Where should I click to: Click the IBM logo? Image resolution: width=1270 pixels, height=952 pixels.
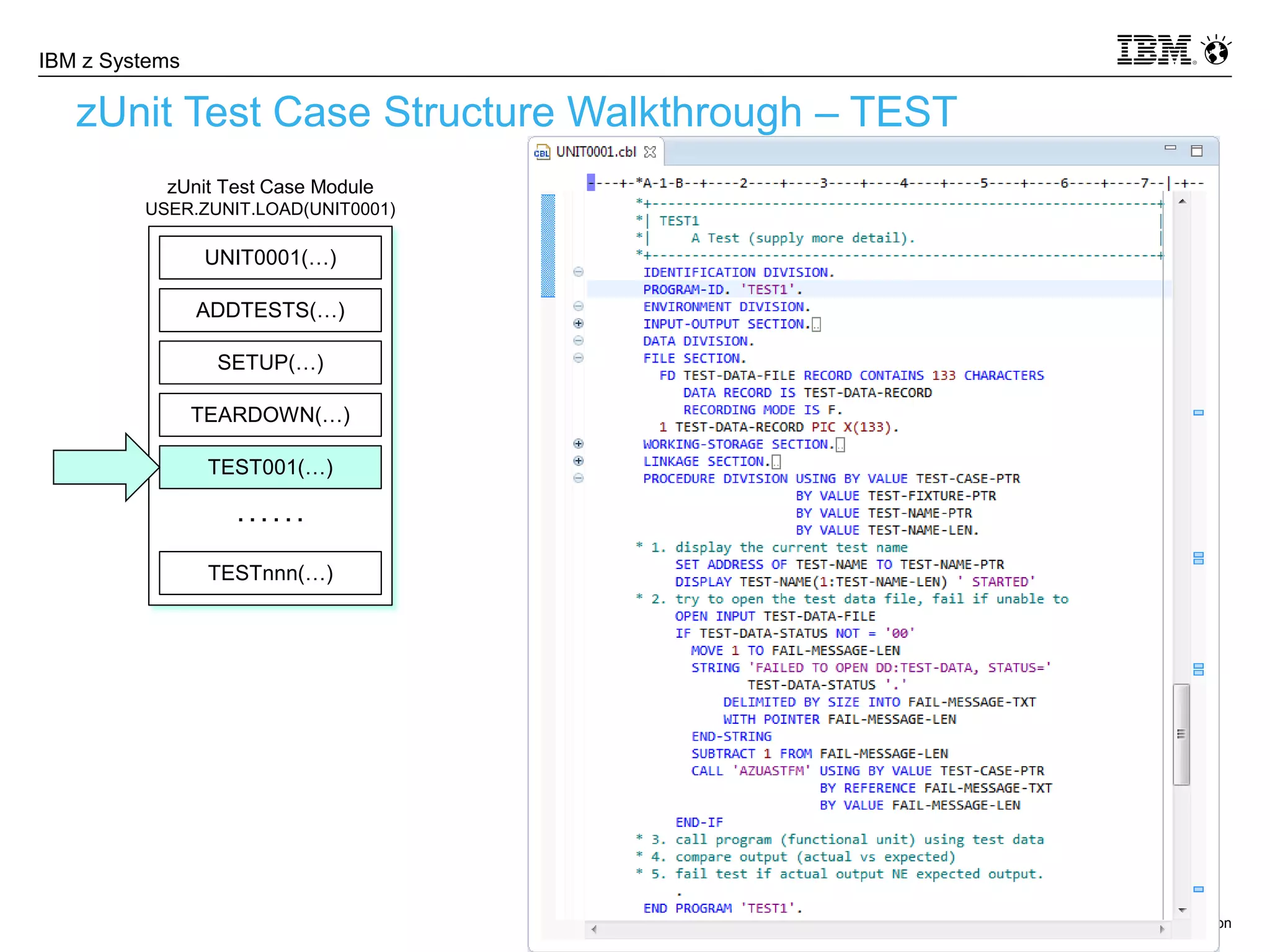click(x=1155, y=50)
